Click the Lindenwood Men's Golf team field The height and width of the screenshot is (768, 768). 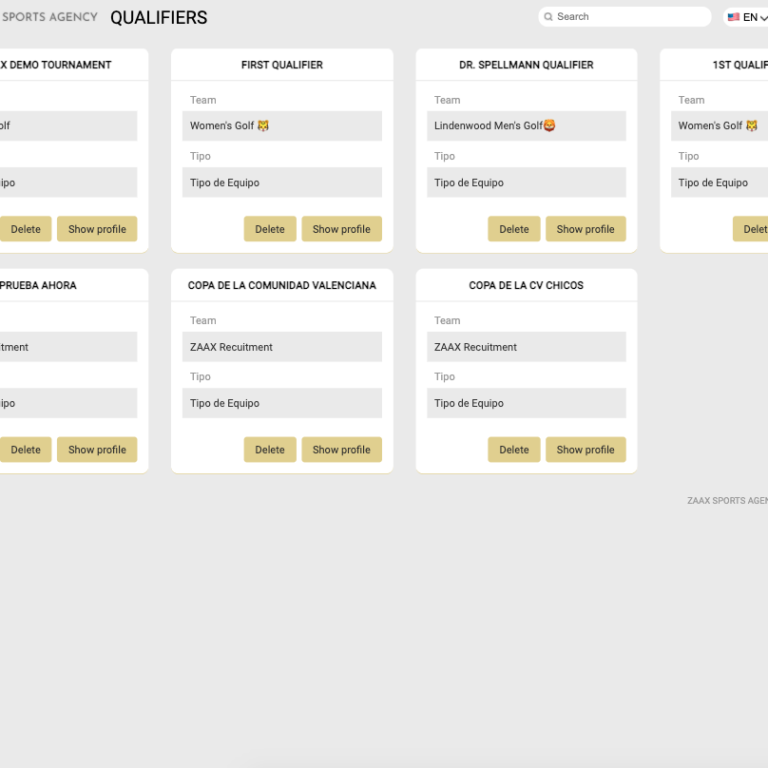[x=526, y=126]
